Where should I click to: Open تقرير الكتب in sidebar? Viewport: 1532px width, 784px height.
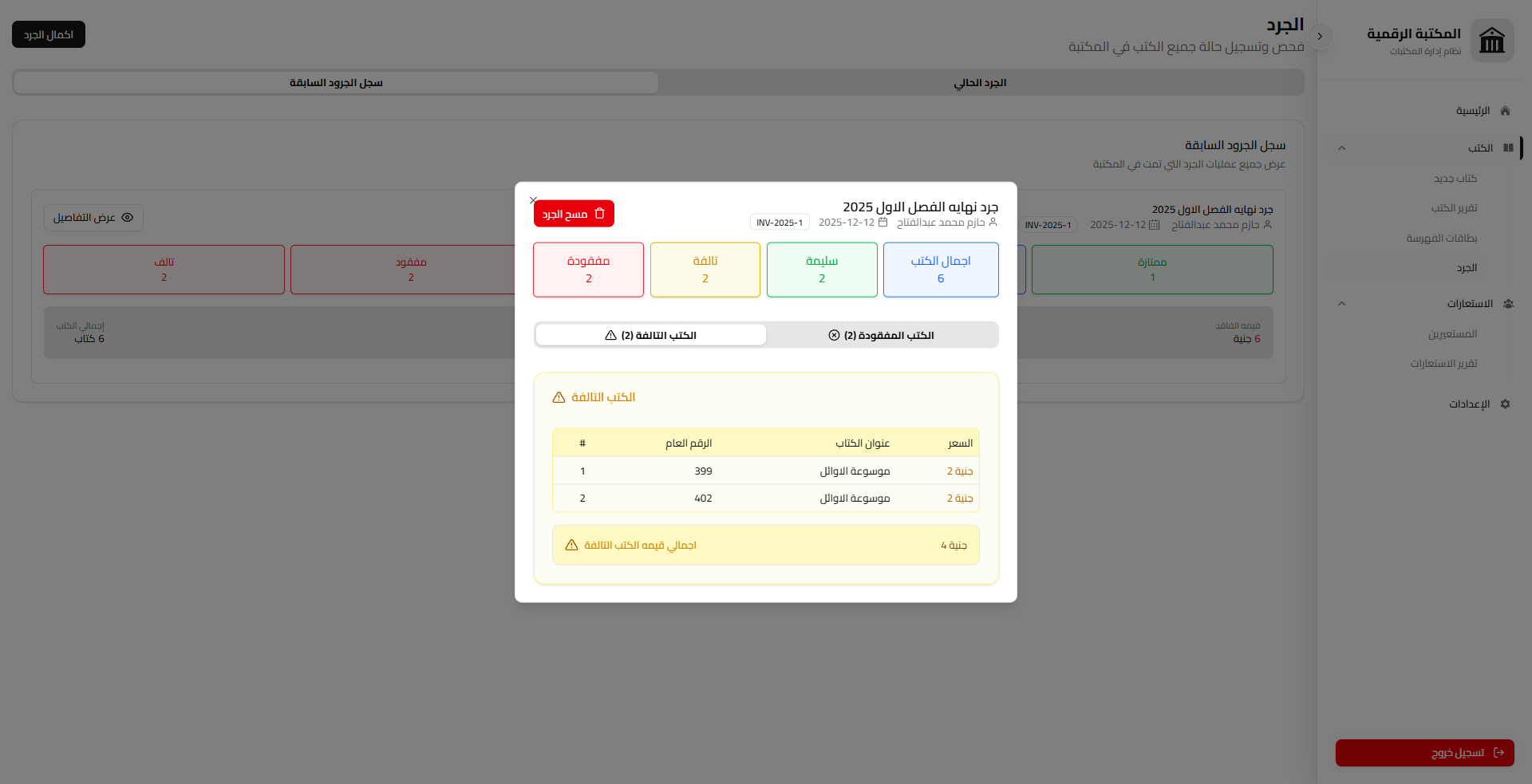(x=1454, y=208)
